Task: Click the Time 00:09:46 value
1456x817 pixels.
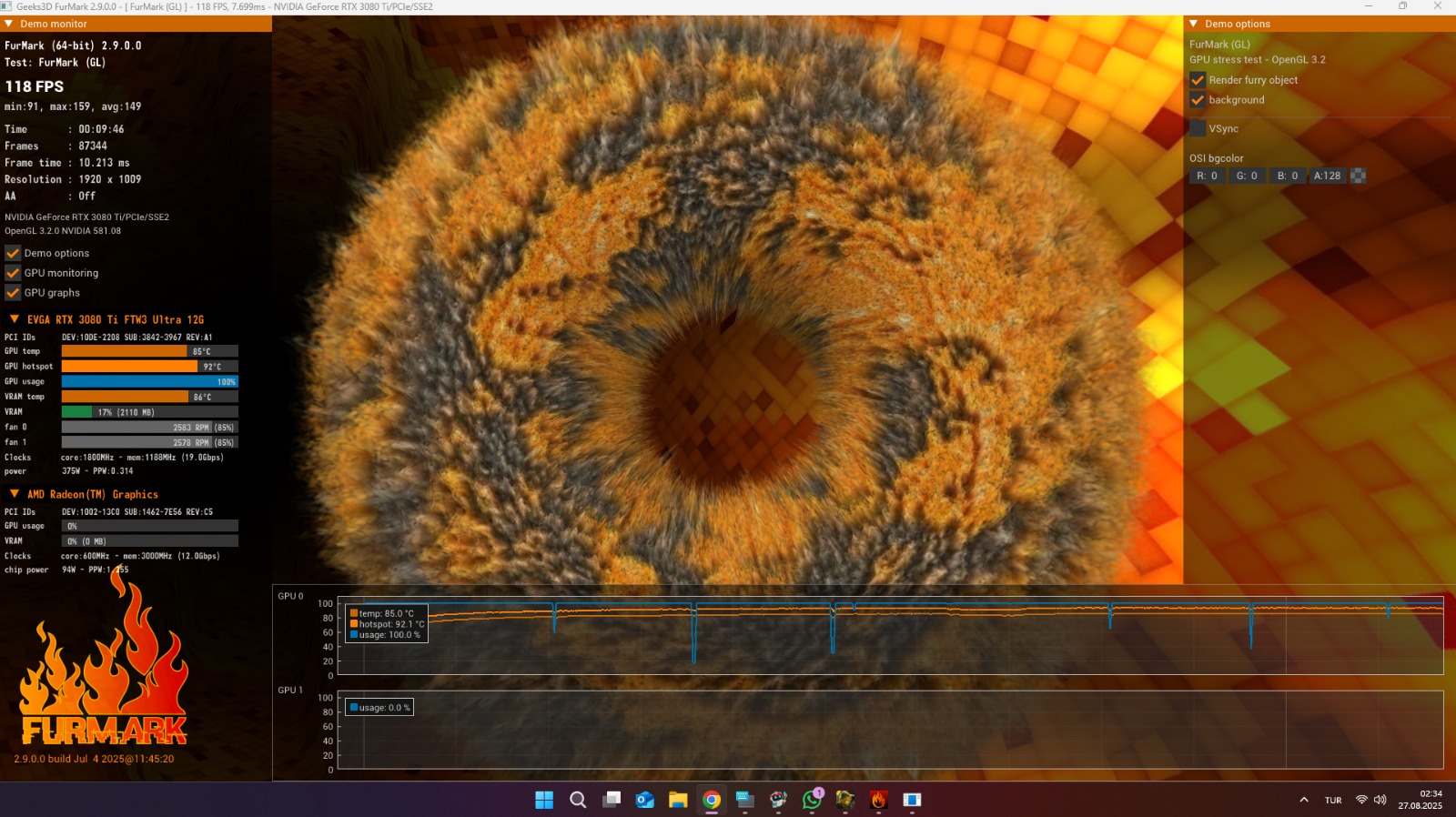Action: click(101, 129)
